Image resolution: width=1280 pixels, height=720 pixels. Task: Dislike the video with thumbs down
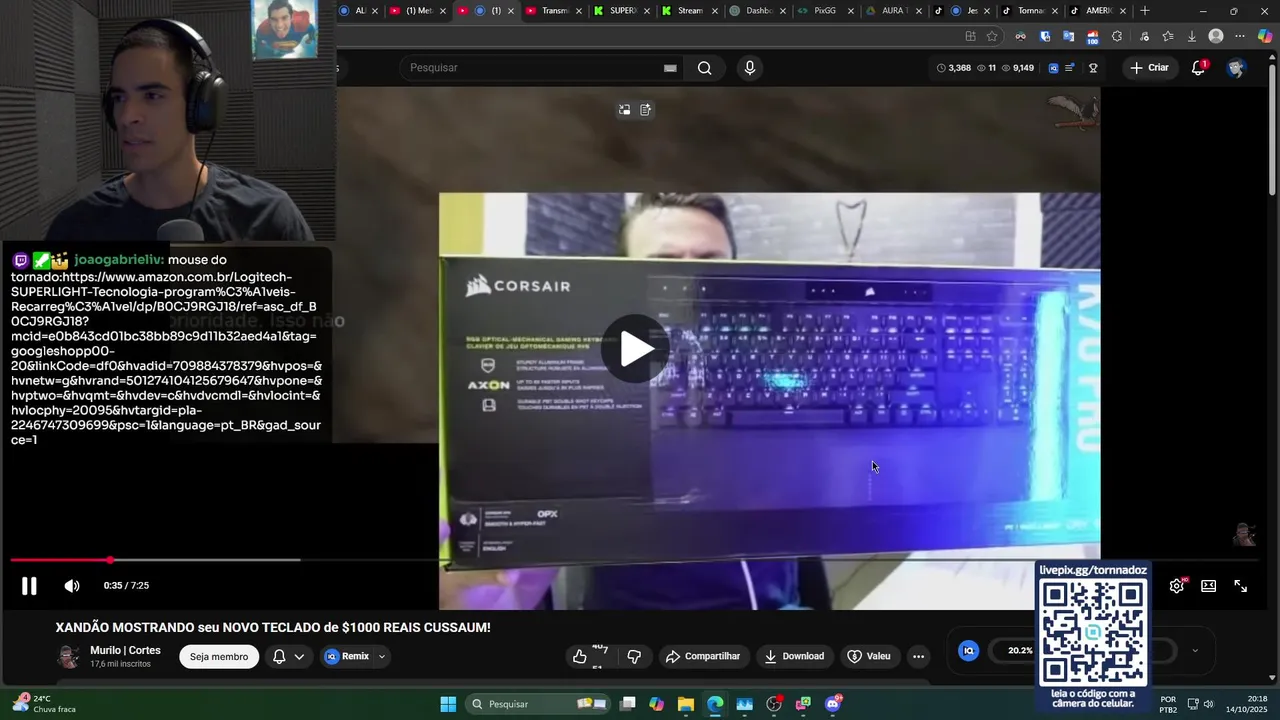[634, 657]
